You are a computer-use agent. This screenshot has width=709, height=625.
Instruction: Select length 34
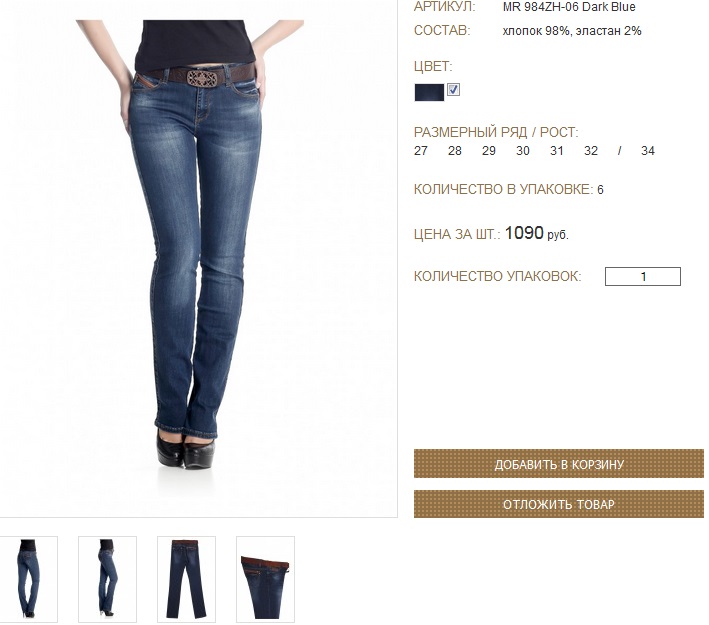point(648,151)
